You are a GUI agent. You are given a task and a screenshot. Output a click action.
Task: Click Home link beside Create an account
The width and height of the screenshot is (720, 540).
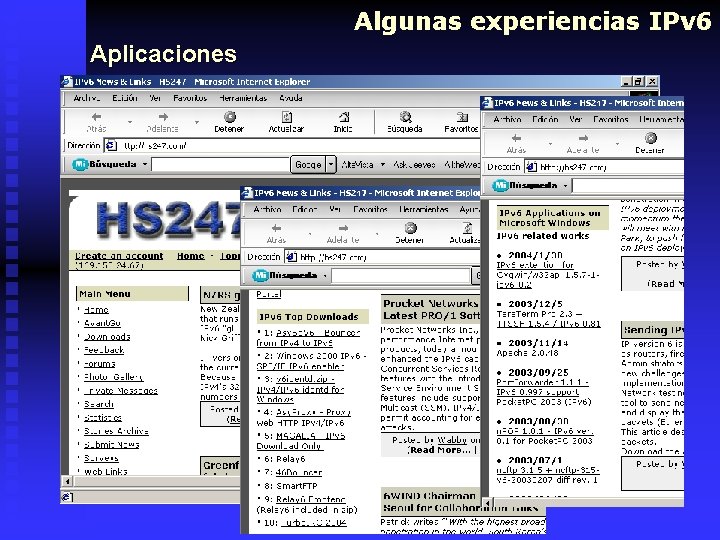[191, 256]
